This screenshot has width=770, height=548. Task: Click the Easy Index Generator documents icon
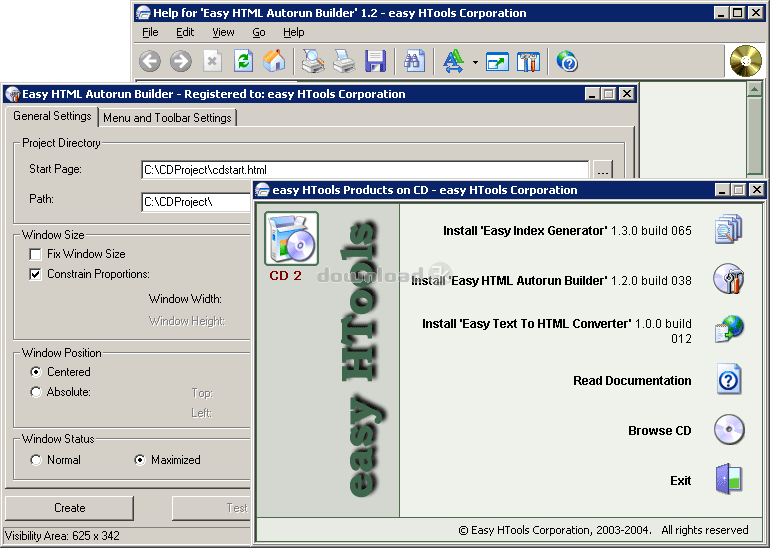(729, 229)
